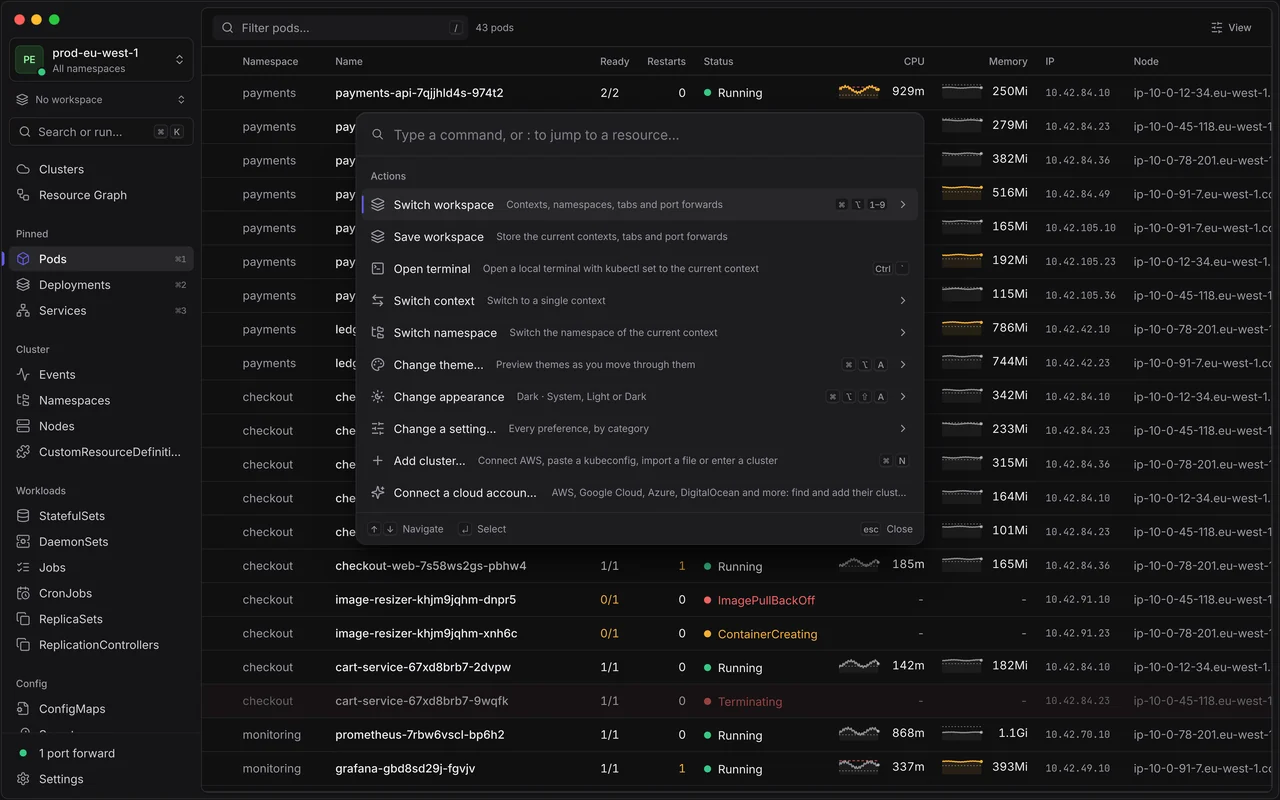1280x800 pixels.
Task: Click the Clusters cloud icon in sidebar
Action: pos(23,169)
